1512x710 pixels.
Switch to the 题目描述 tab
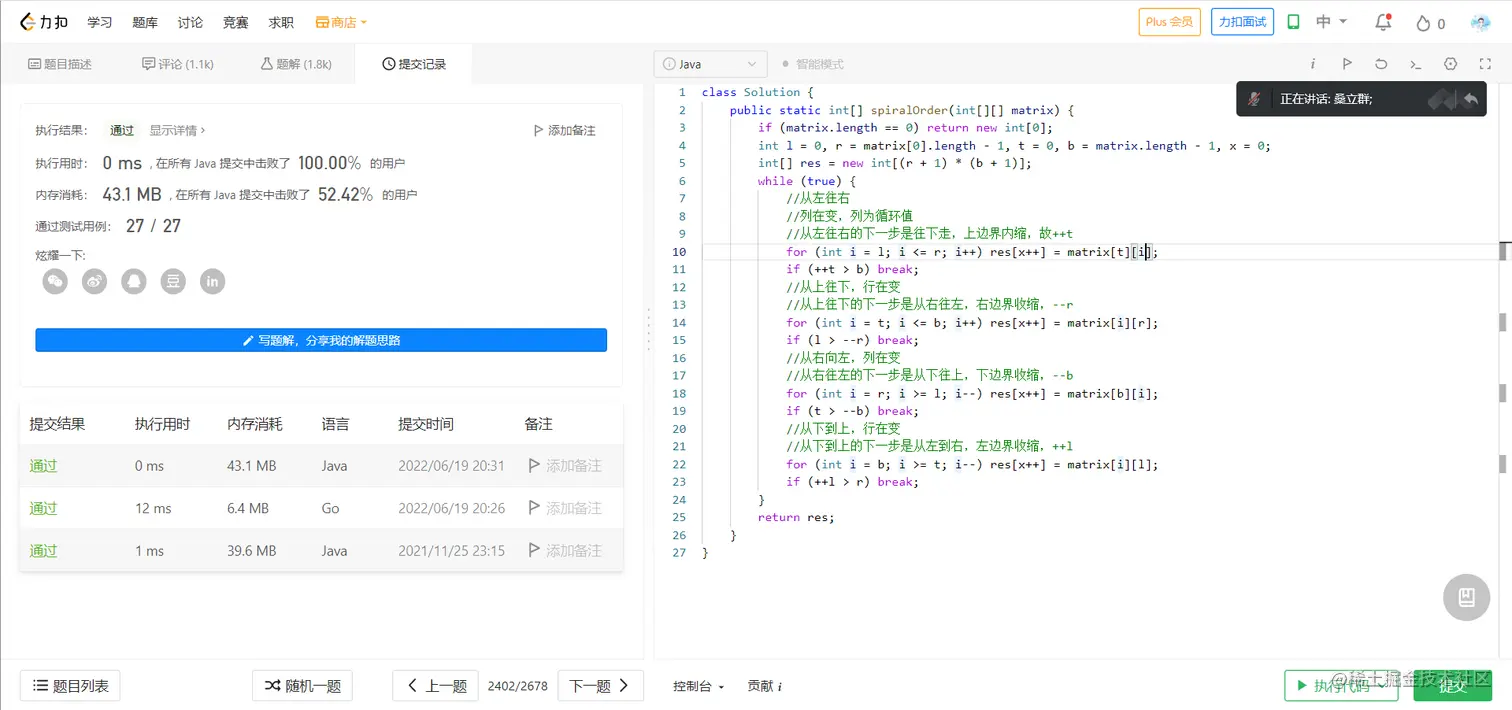click(x=60, y=64)
